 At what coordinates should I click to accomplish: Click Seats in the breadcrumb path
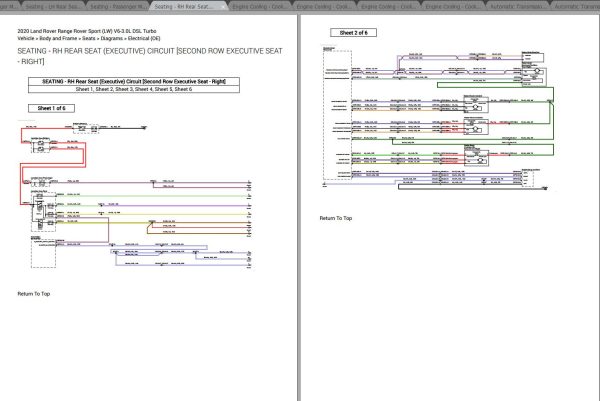pyautogui.click(x=89, y=38)
